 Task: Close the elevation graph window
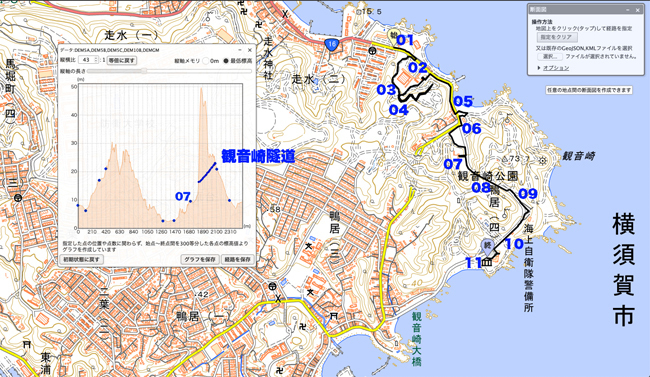(x=250, y=50)
